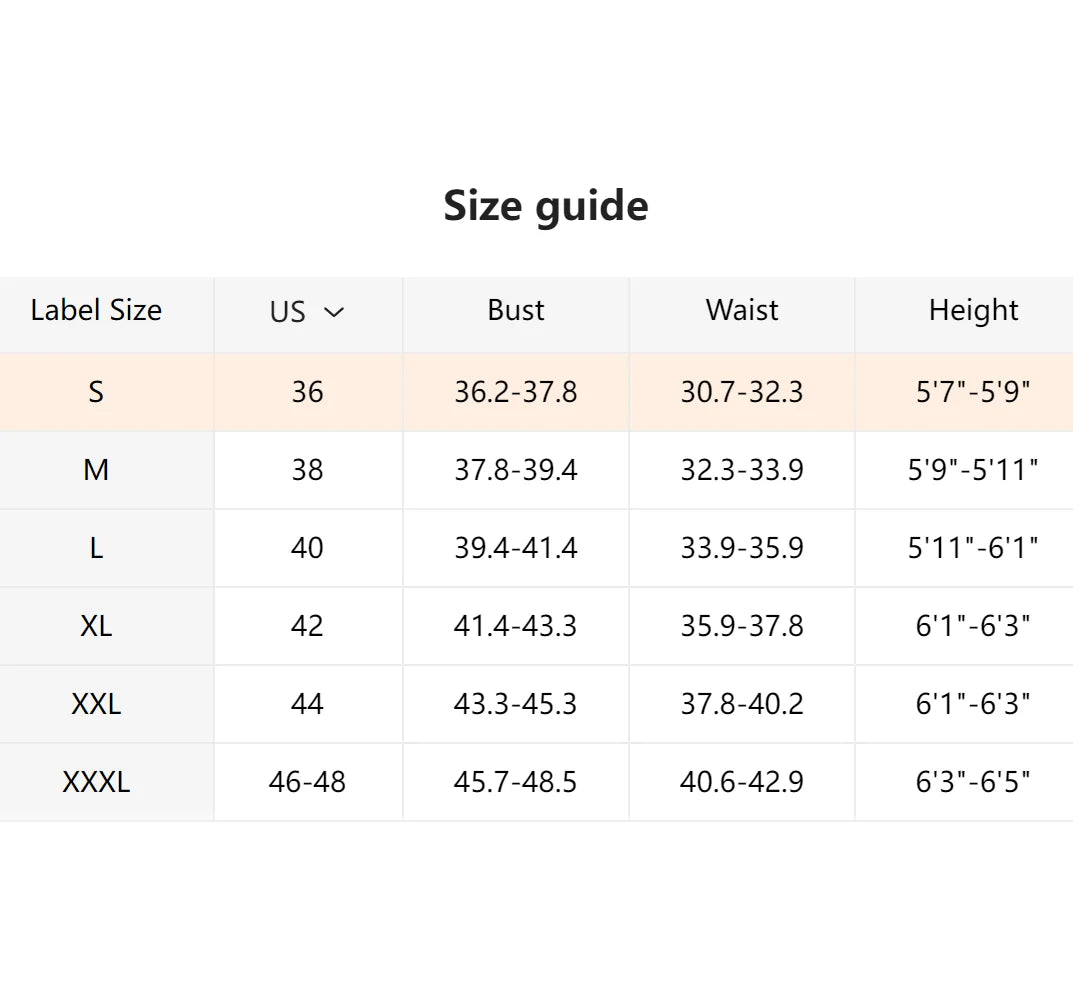Click the waist 35.9-37.8 cell
Image resolution: width=1073 pixels, height=999 pixels.
742,626
